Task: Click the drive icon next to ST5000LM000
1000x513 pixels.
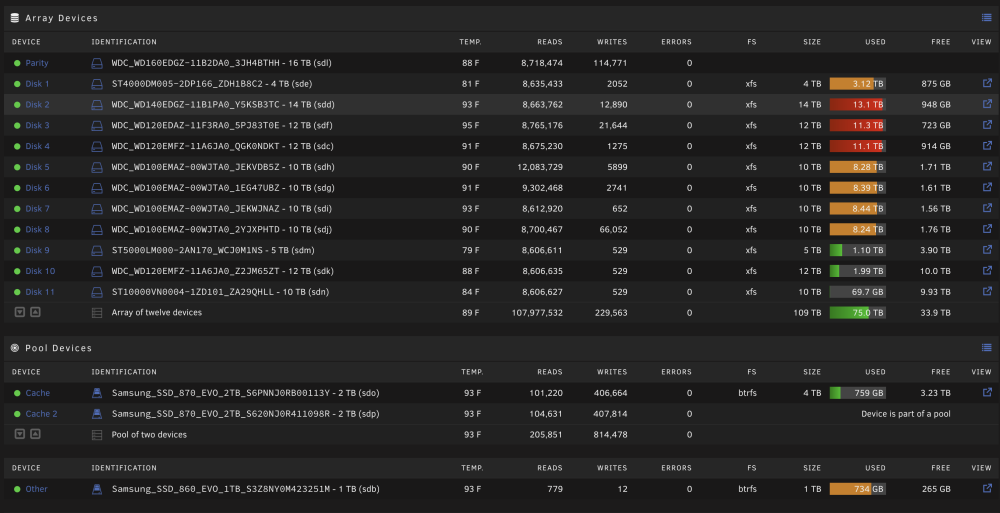Action: pyautogui.click(x=97, y=251)
